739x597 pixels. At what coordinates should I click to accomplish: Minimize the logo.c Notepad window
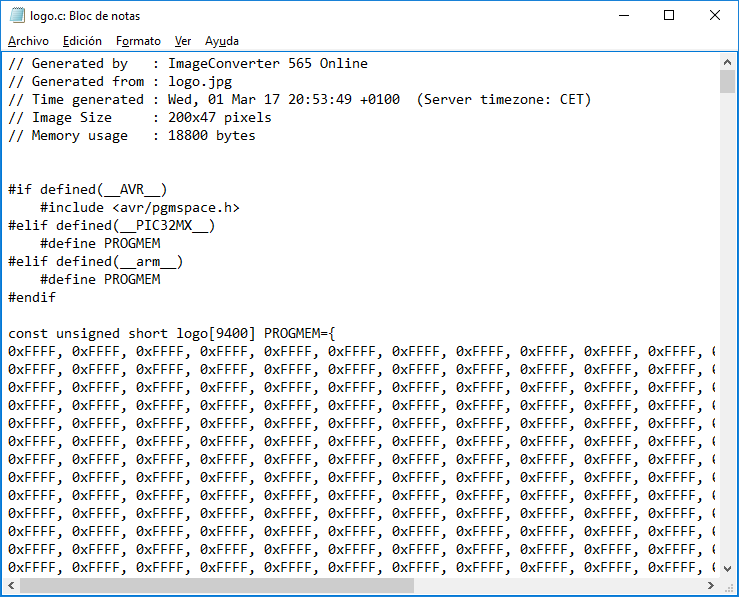click(x=623, y=16)
